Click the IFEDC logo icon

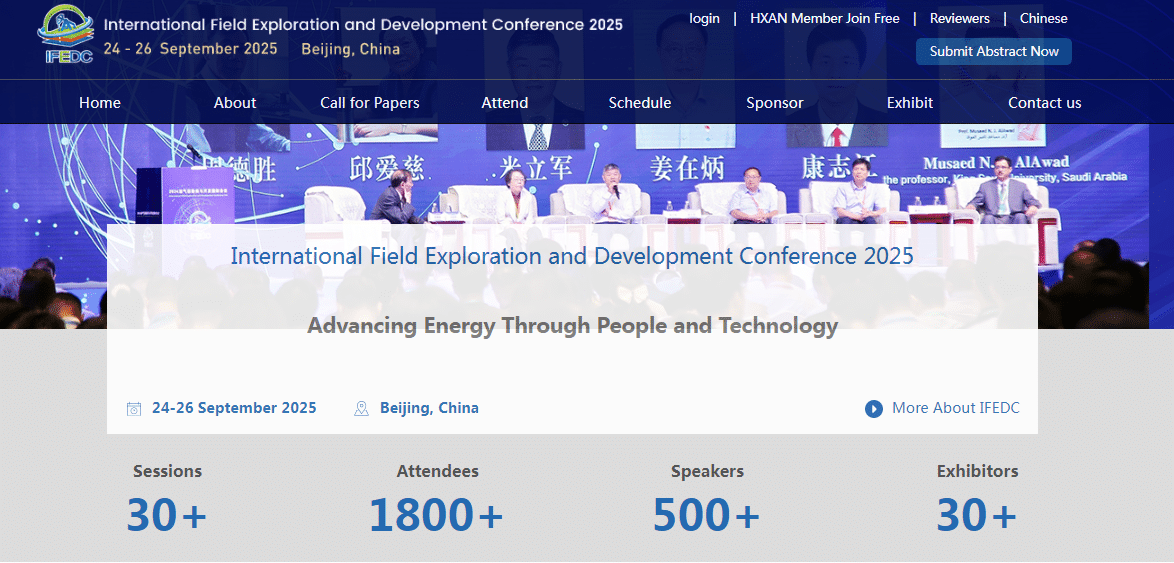tap(66, 35)
